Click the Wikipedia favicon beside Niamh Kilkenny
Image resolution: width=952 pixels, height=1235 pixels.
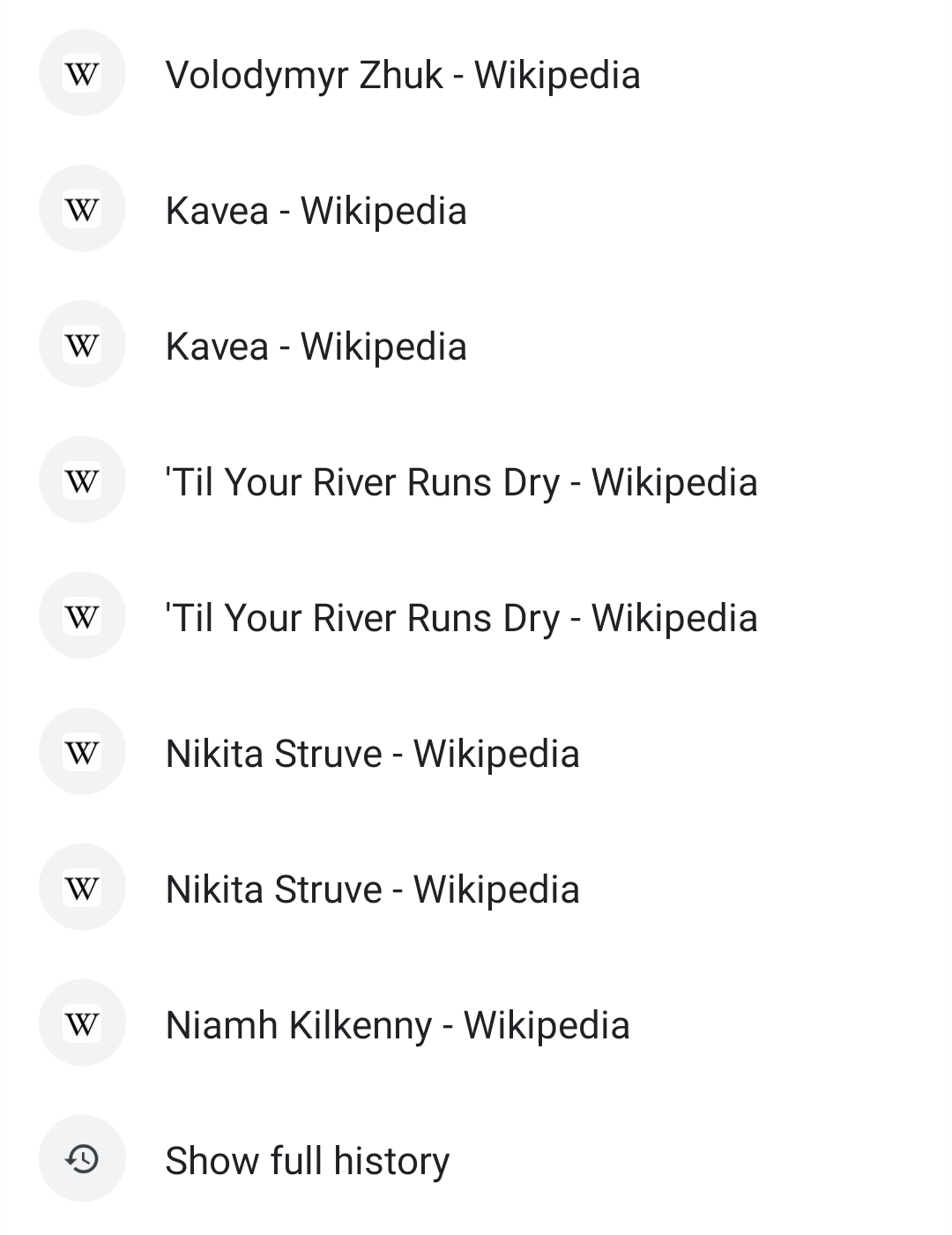tap(82, 1023)
